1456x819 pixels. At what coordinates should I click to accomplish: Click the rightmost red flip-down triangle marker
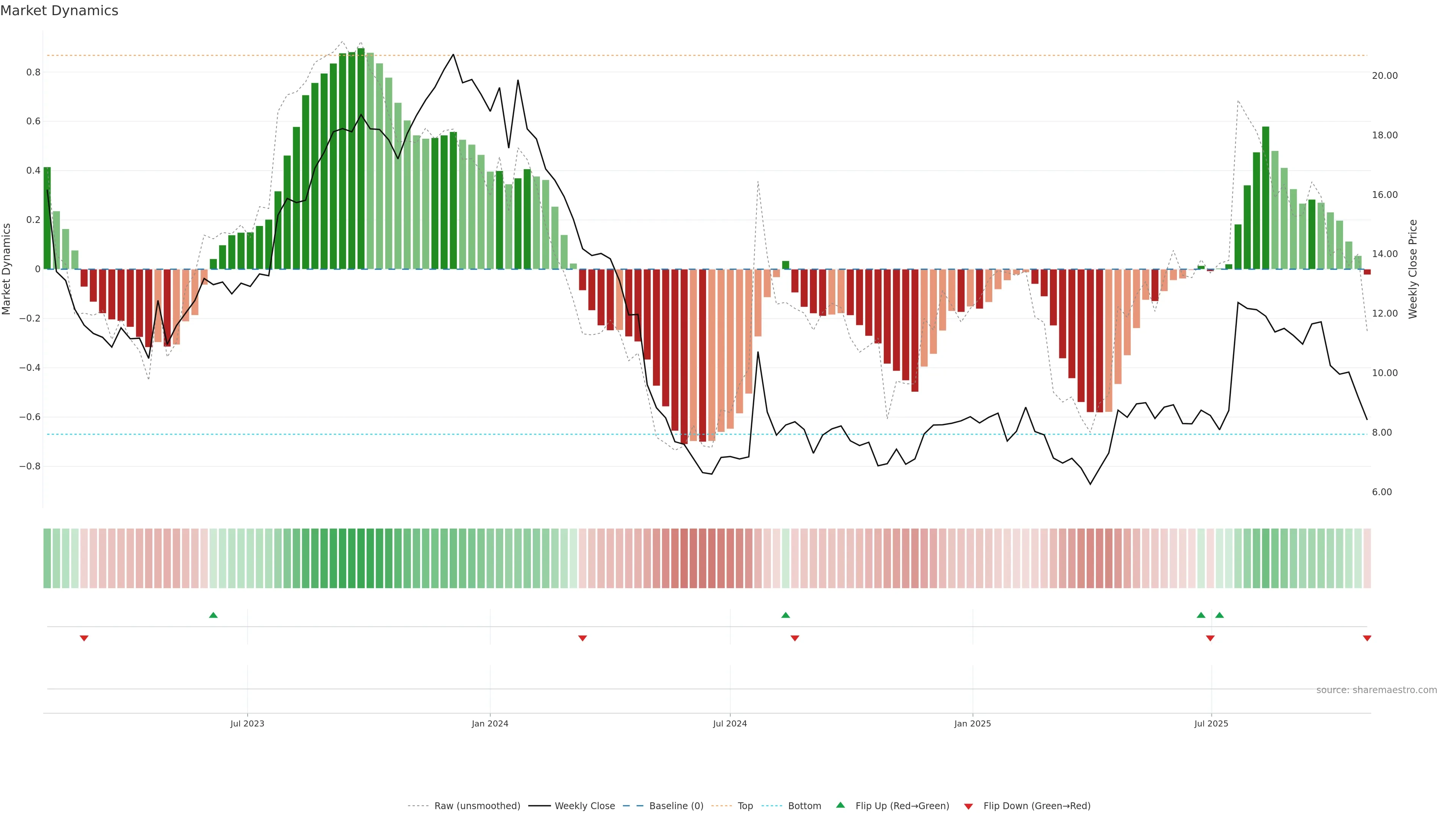tap(1367, 638)
